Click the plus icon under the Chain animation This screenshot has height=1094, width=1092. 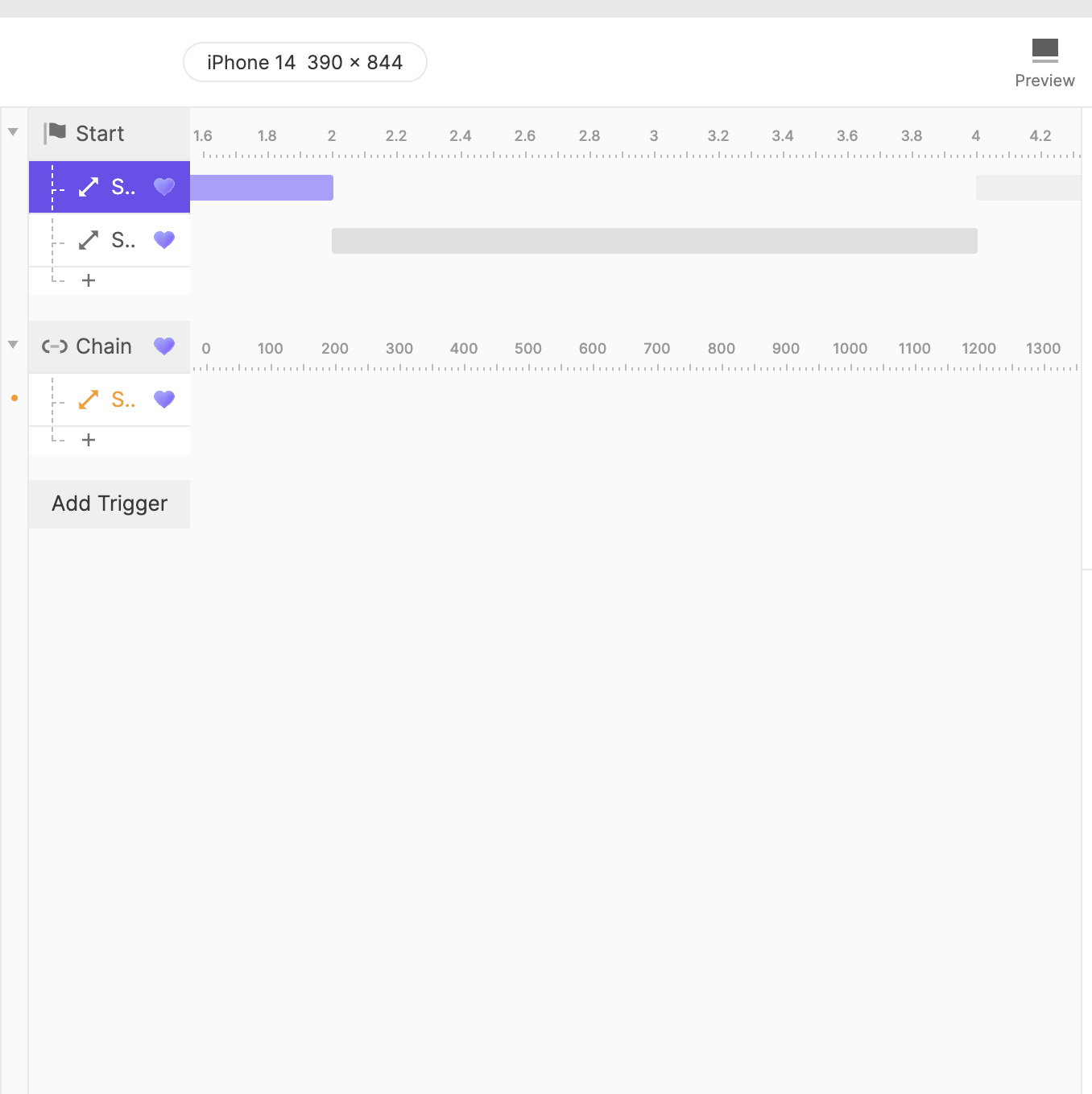(x=89, y=440)
